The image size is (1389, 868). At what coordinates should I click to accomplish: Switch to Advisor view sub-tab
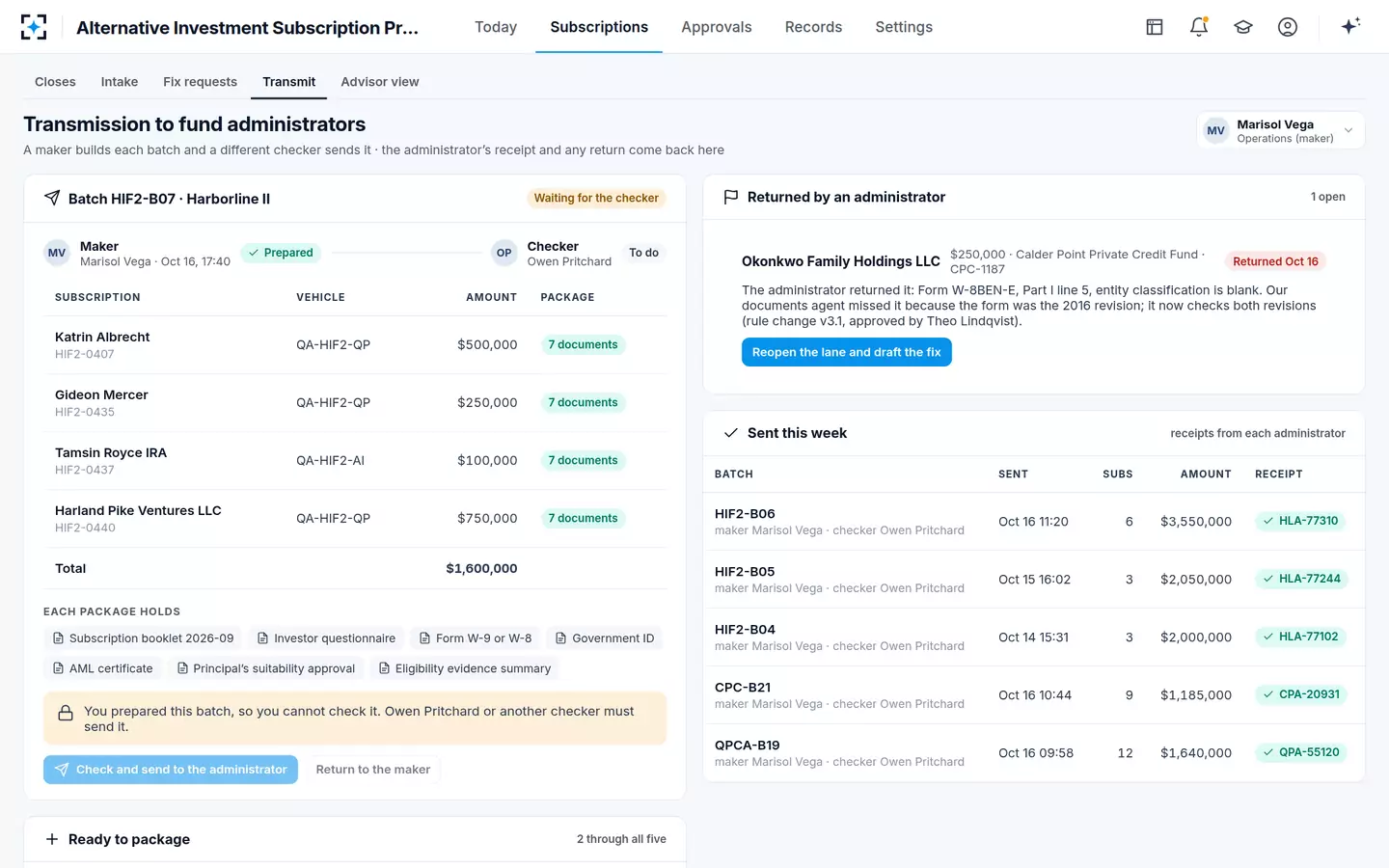(x=380, y=82)
